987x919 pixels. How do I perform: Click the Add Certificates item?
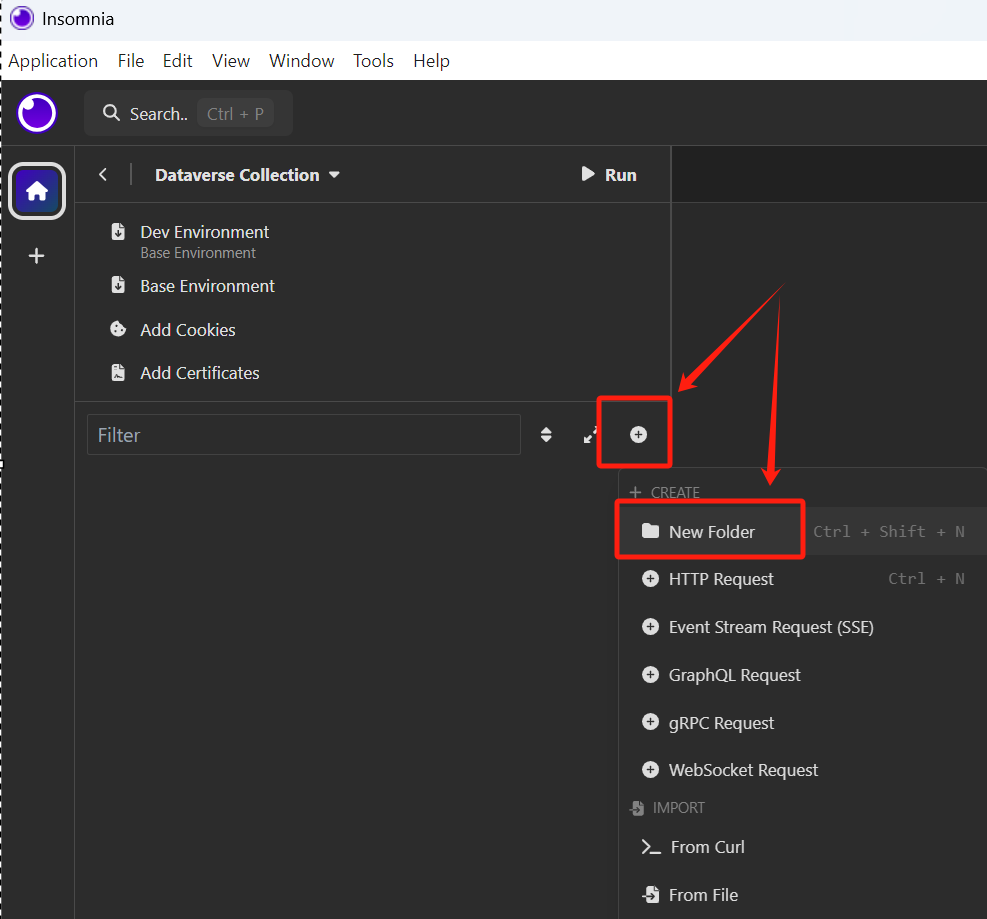(200, 373)
